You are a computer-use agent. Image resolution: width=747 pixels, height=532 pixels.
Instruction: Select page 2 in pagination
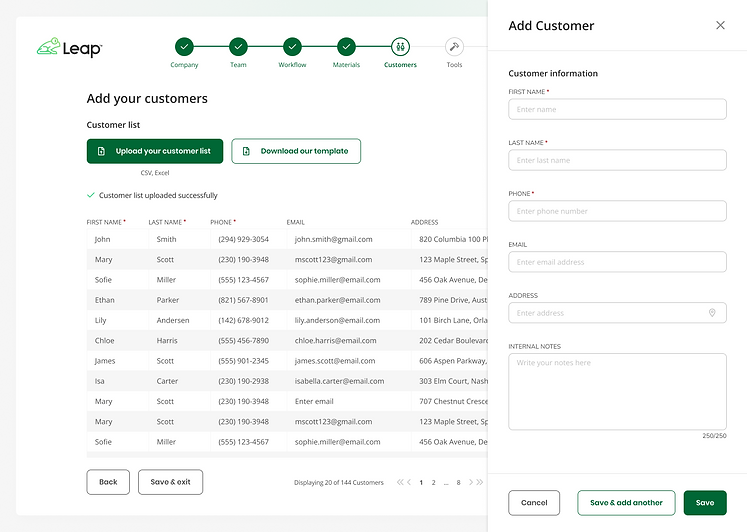point(434,482)
